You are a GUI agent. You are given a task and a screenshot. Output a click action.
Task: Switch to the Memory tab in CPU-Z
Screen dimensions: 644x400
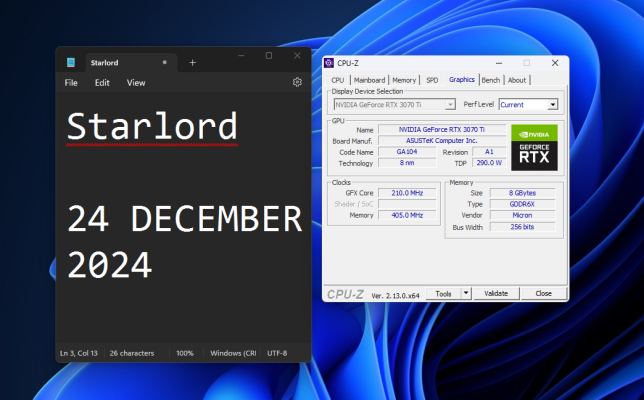point(404,80)
